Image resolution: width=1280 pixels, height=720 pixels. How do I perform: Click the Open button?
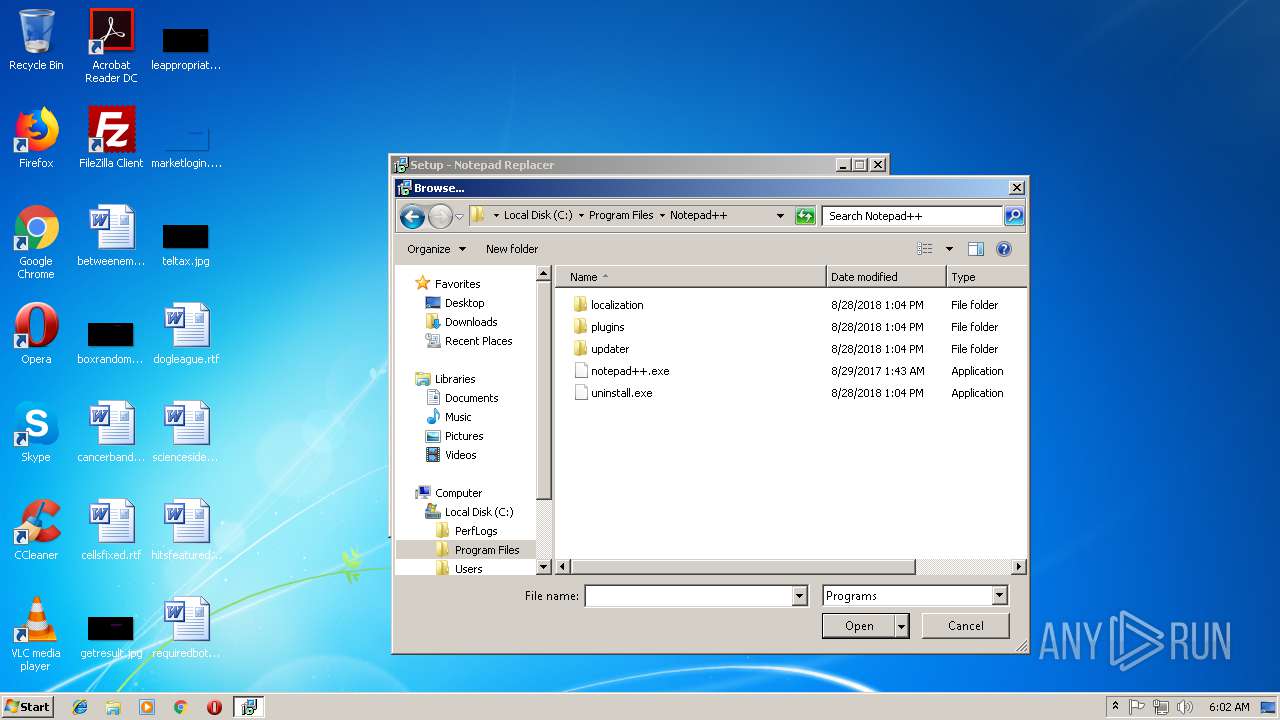[858, 626]
